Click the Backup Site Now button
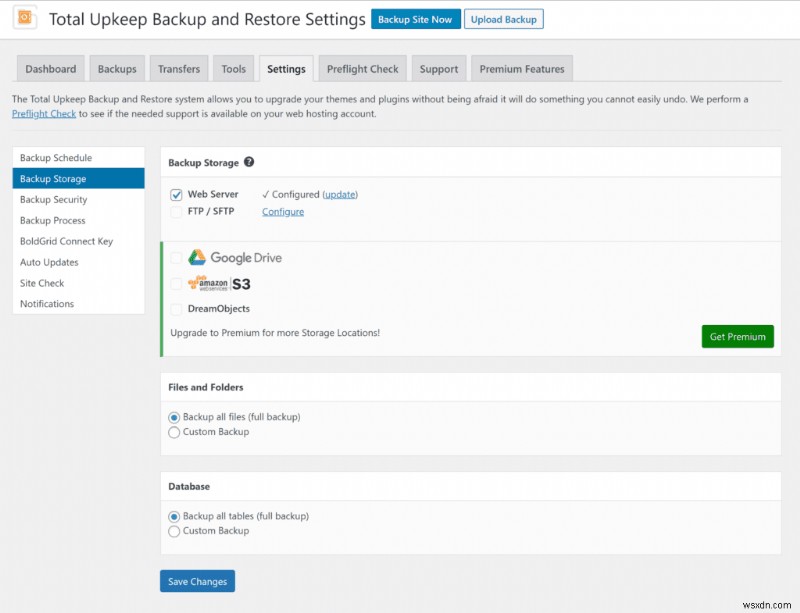The image size is (800, 613). [413, 18]
